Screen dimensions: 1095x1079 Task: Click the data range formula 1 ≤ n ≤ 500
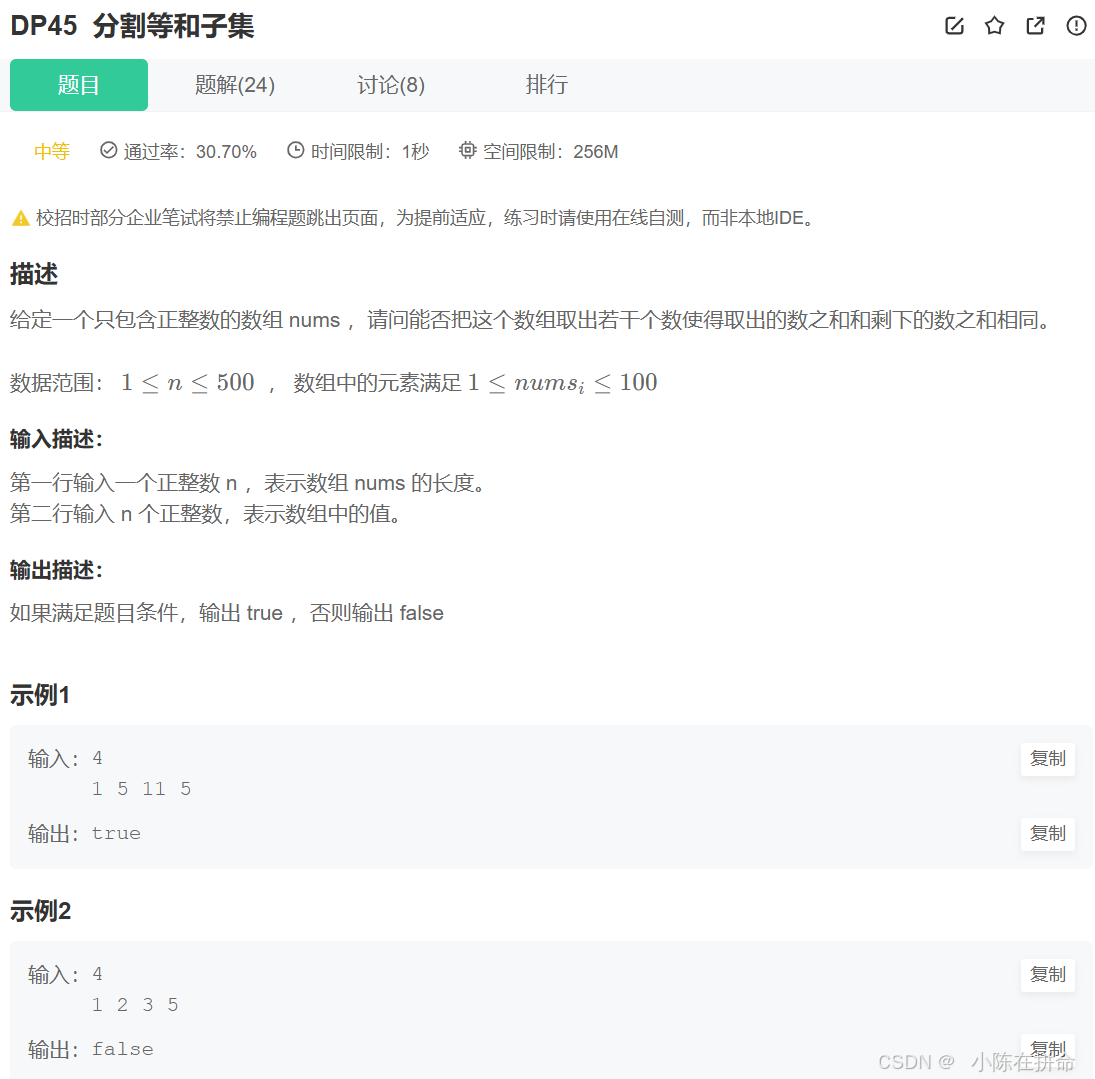[x=188, y=383]
